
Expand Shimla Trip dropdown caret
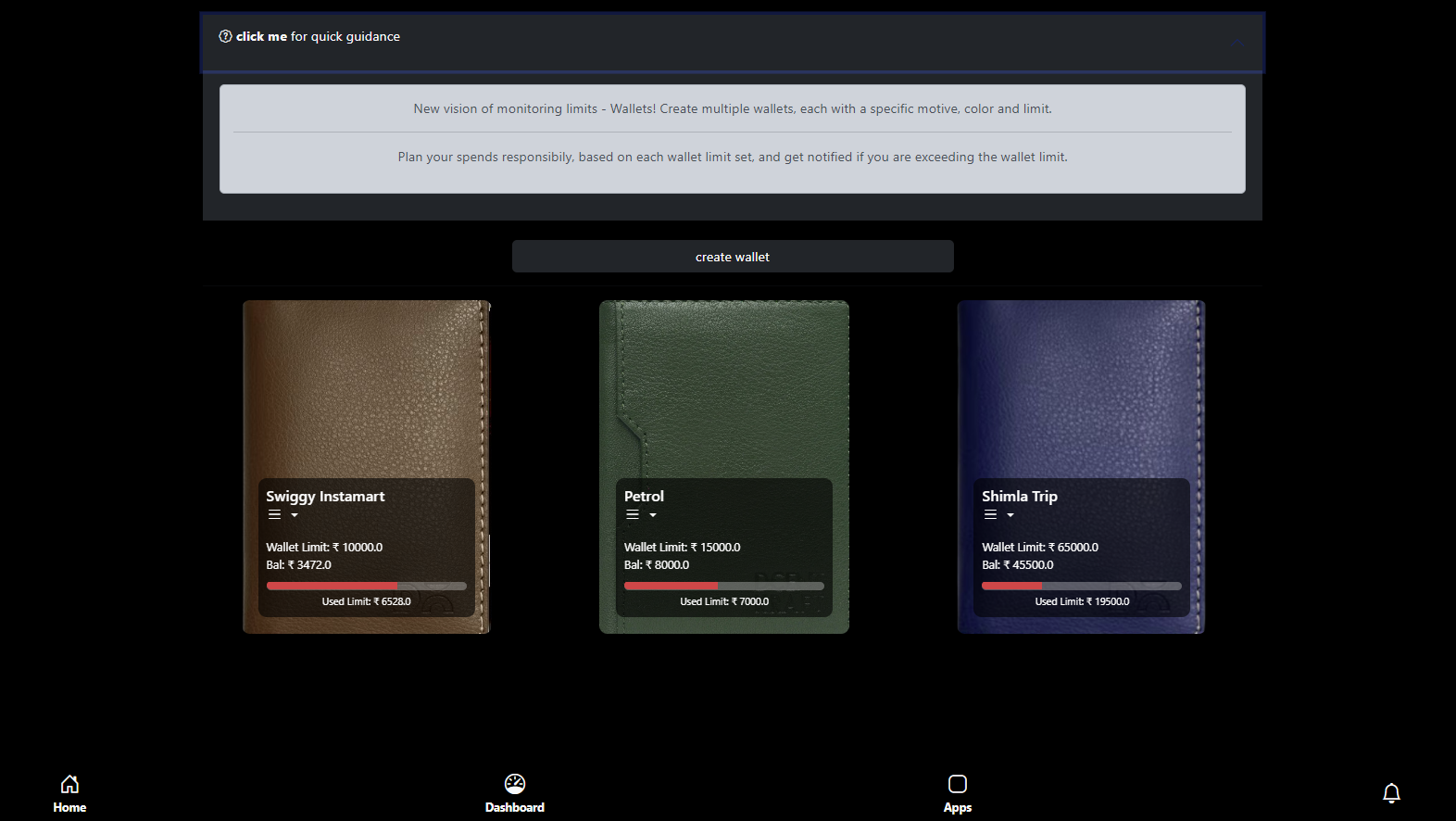coord(1010,515)
